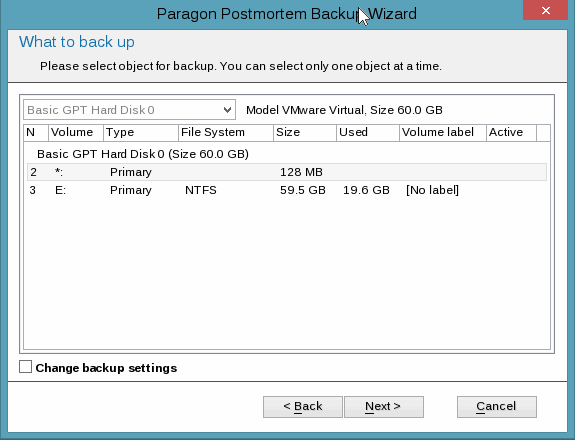Enable the Change backup settings checkbox
Image resolution: width=575 pixels, height=440 pixels.
tap(25, 367)
